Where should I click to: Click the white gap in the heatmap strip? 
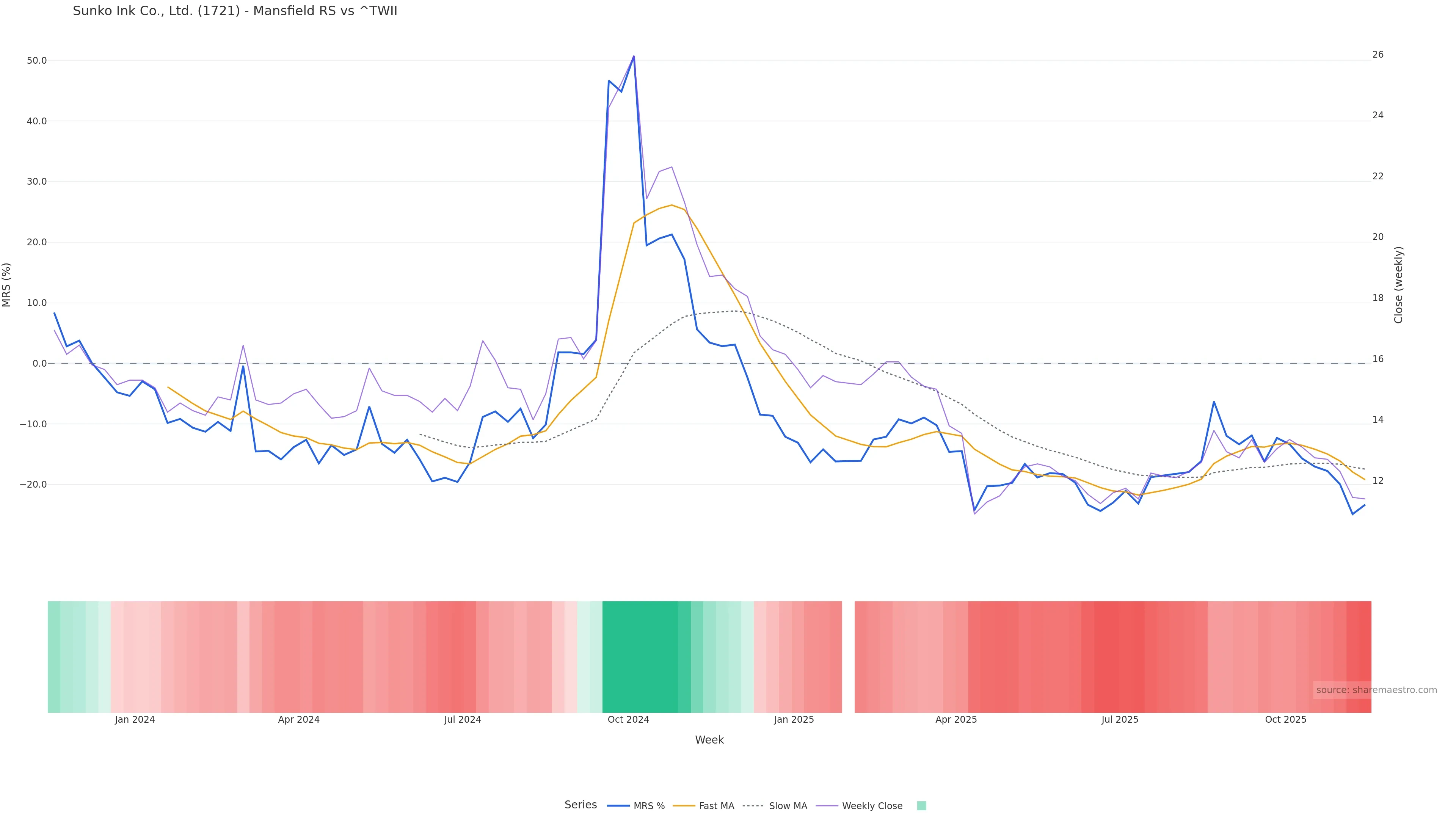pyautogui.click(x=848, y=656)
